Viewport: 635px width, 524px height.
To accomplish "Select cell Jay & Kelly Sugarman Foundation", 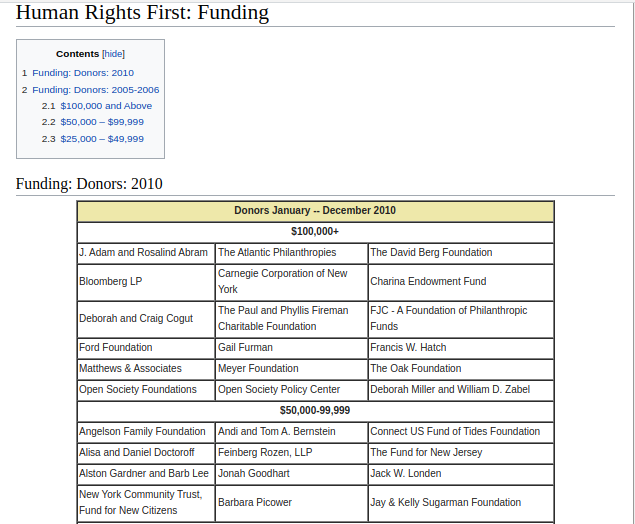I will coord(461,503).
